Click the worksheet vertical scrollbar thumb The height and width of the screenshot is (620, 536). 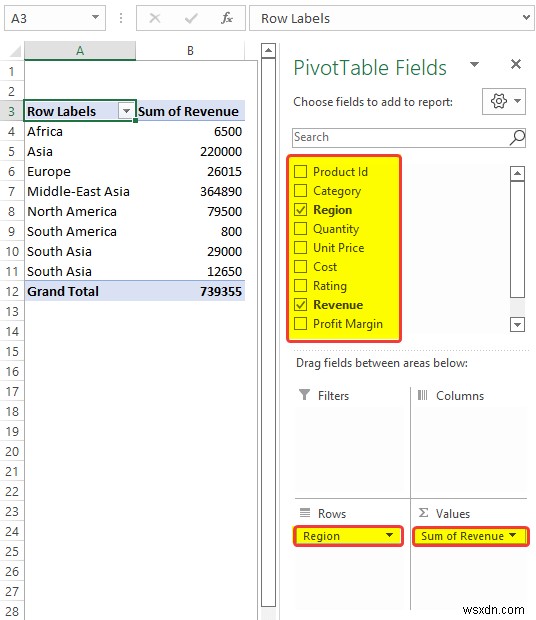(x=268, y=332)
